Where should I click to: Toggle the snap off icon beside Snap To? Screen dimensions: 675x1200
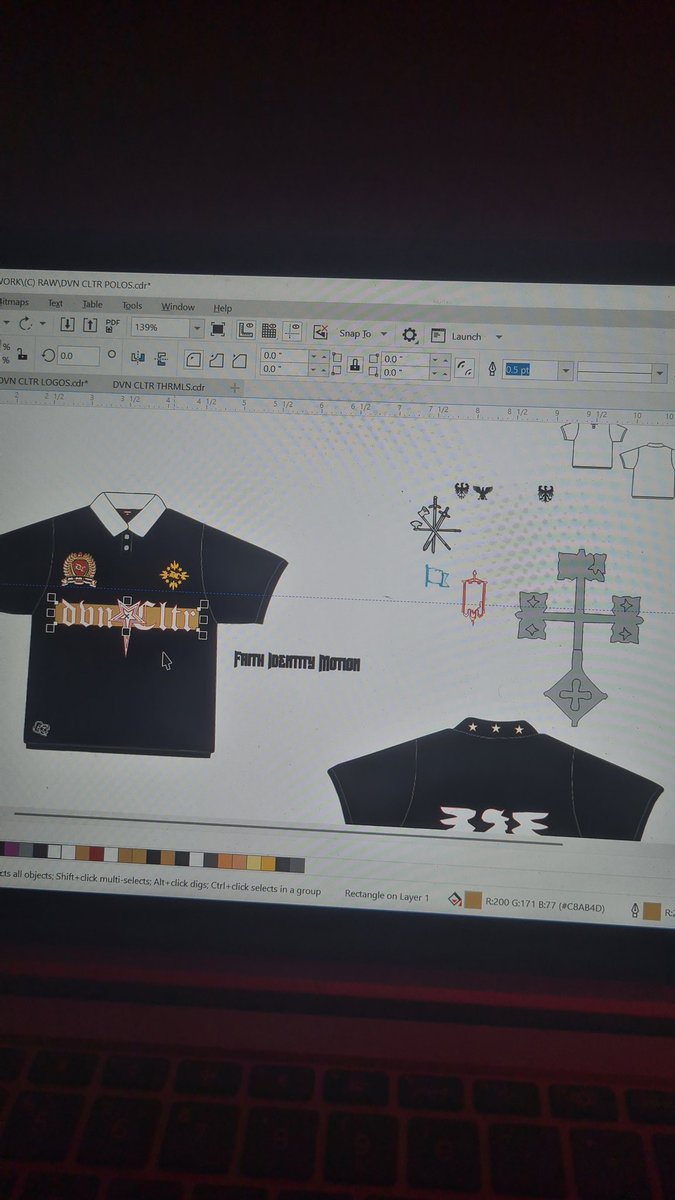tap(321, 333)
